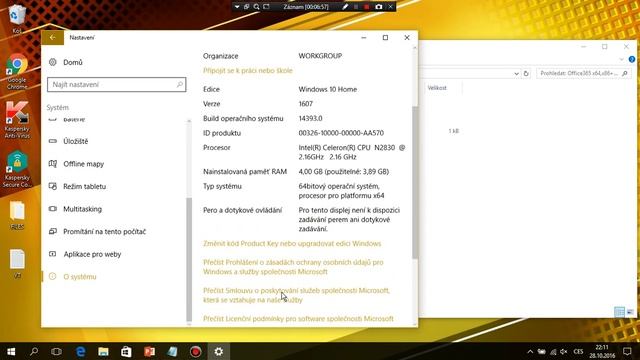Image resolution: width=640 pixels, height=360 pixels.
Task: Click the build number 14393.0
Action: point(310,118)
